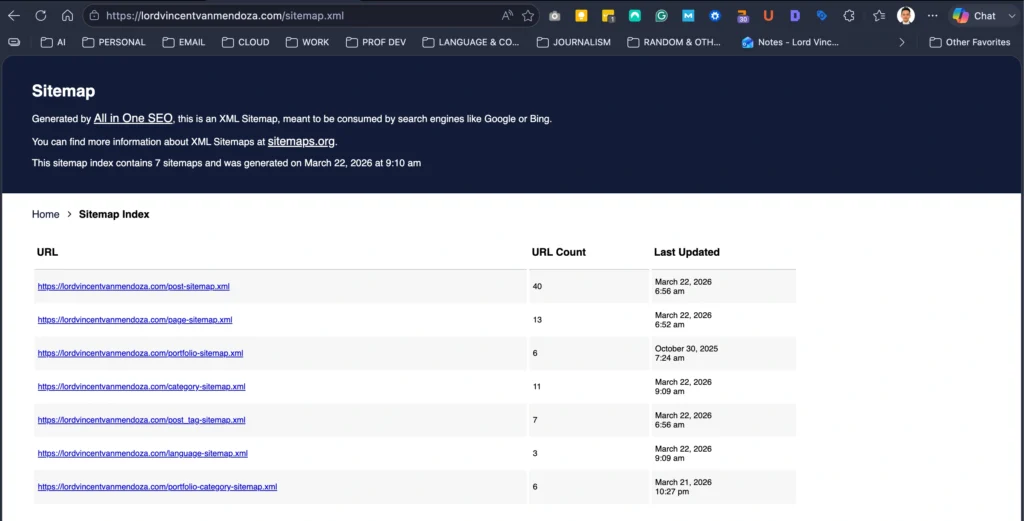Open the portfolio-category-sitemap.xml link
The image size is (1024, 521).
(x=157, y=487)
